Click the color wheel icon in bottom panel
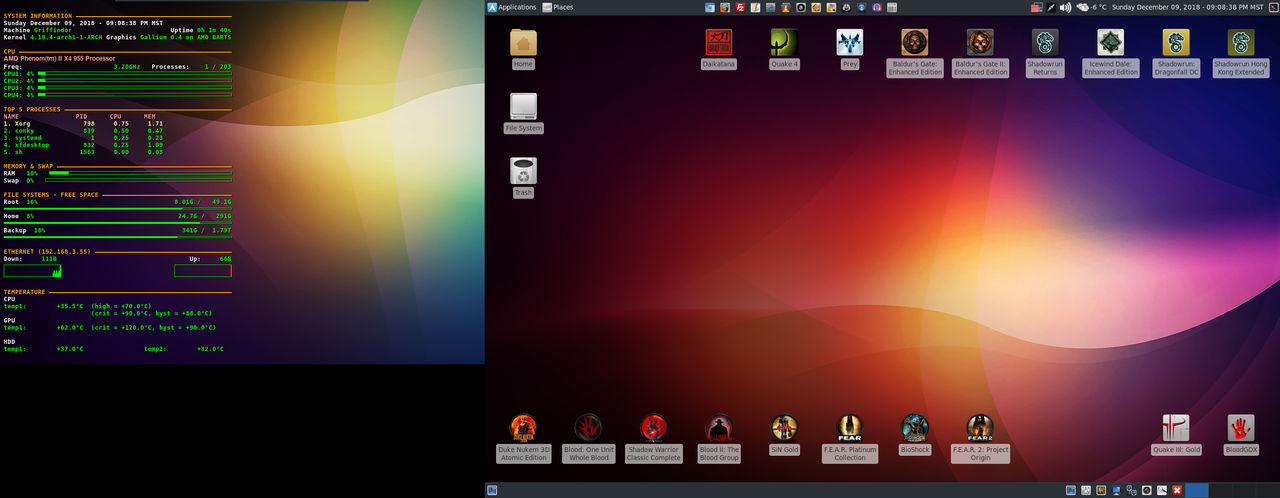This screenshot has height=498, width=1280. tap(1147, 490)
